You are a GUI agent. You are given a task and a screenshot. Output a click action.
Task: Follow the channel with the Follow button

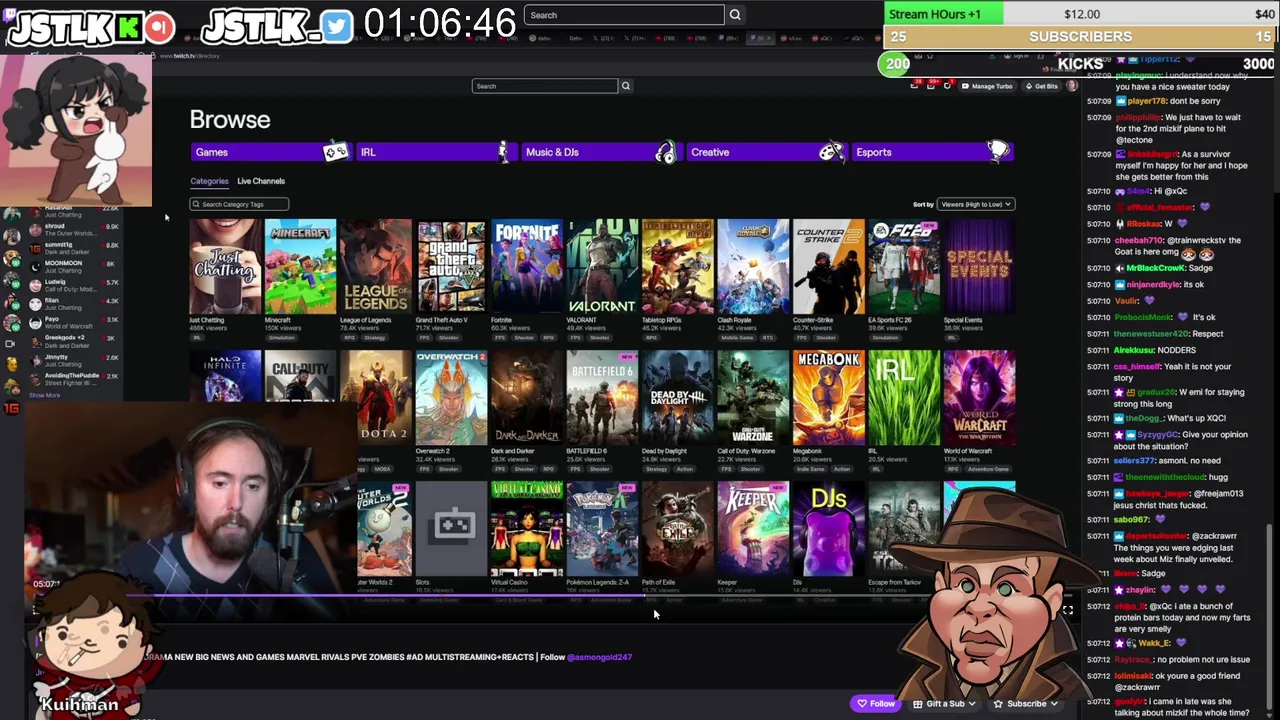[876, 704]
